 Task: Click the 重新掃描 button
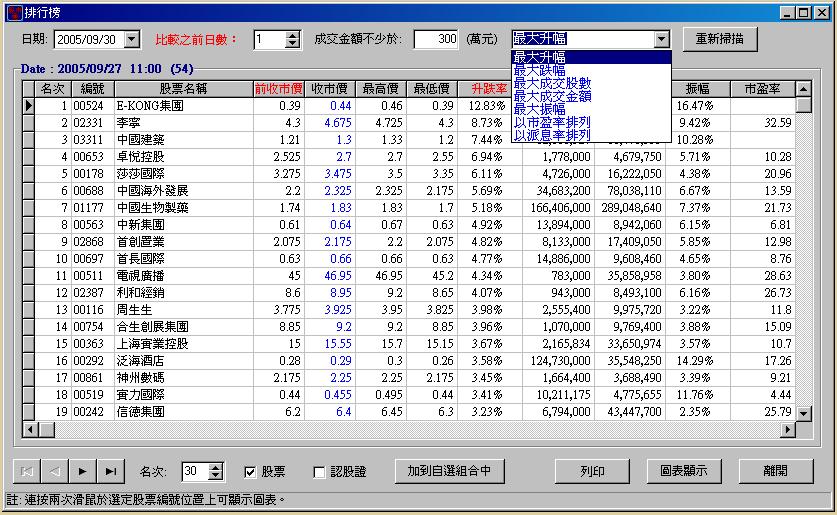pos(720,39)
